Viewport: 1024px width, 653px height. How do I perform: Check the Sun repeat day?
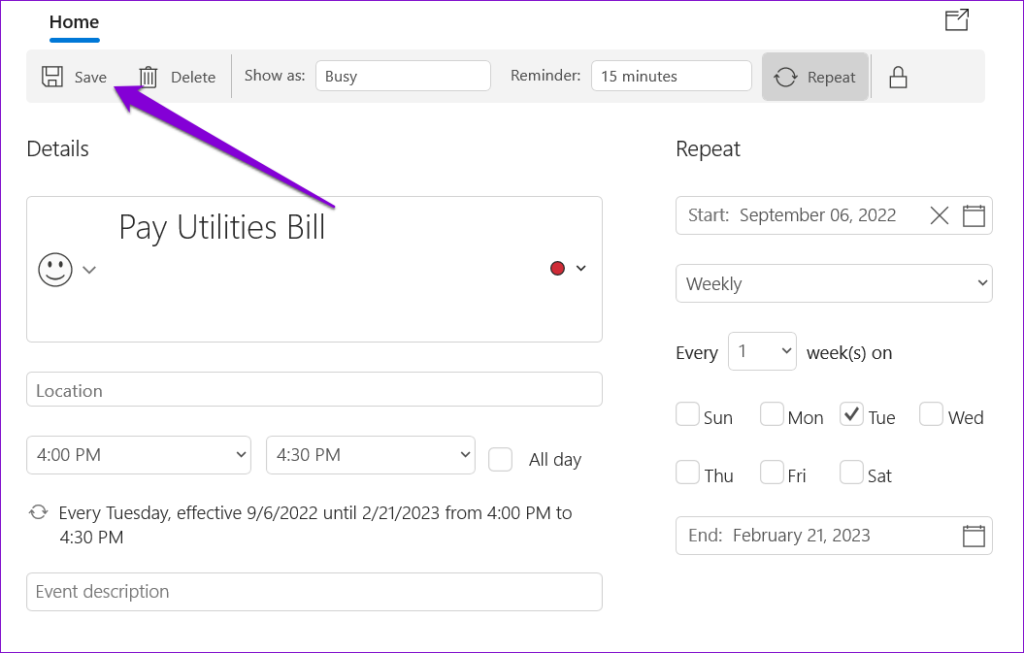[x=687, y=413]
